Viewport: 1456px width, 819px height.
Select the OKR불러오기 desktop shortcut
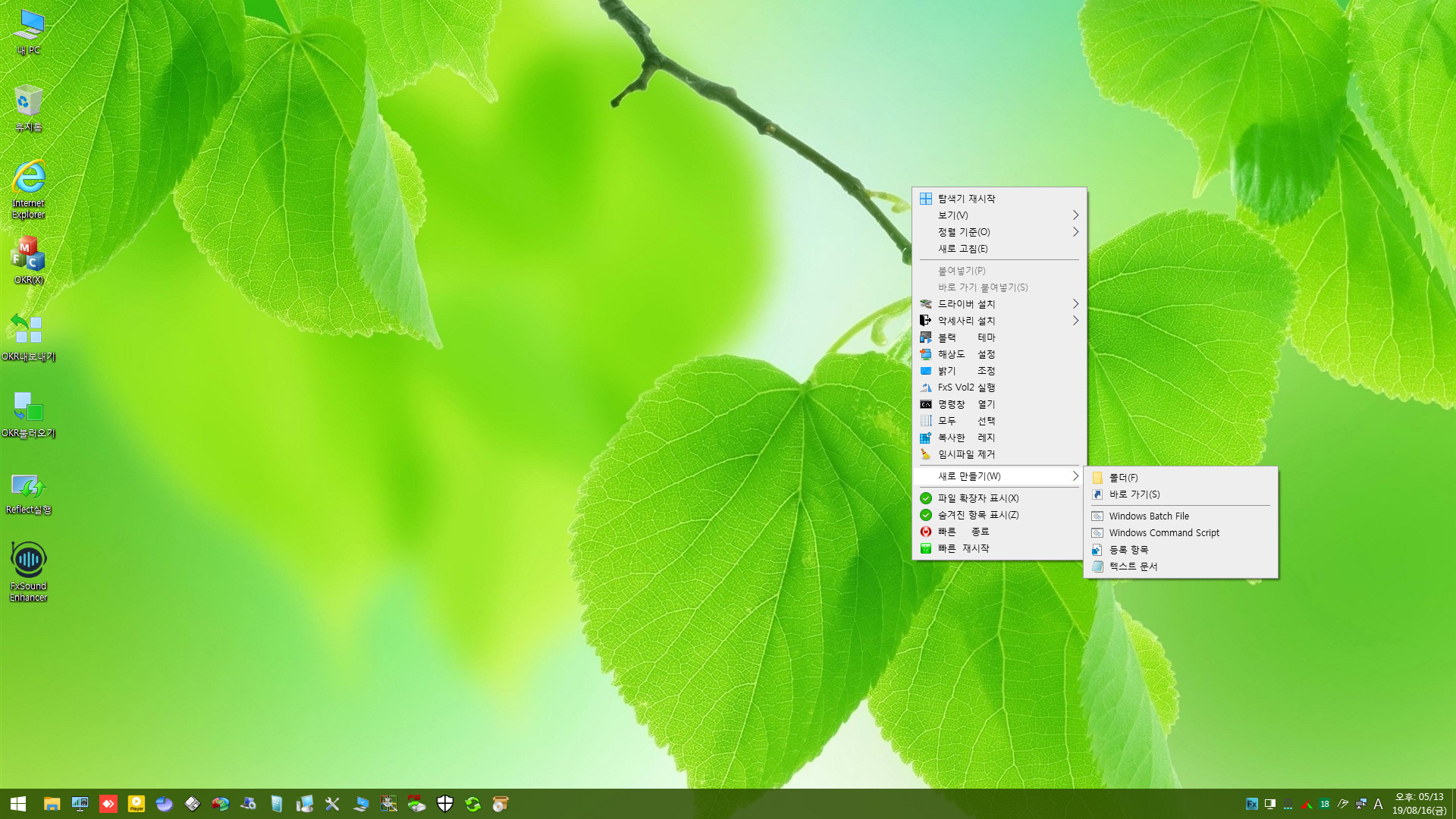click(x=29, y=414)
